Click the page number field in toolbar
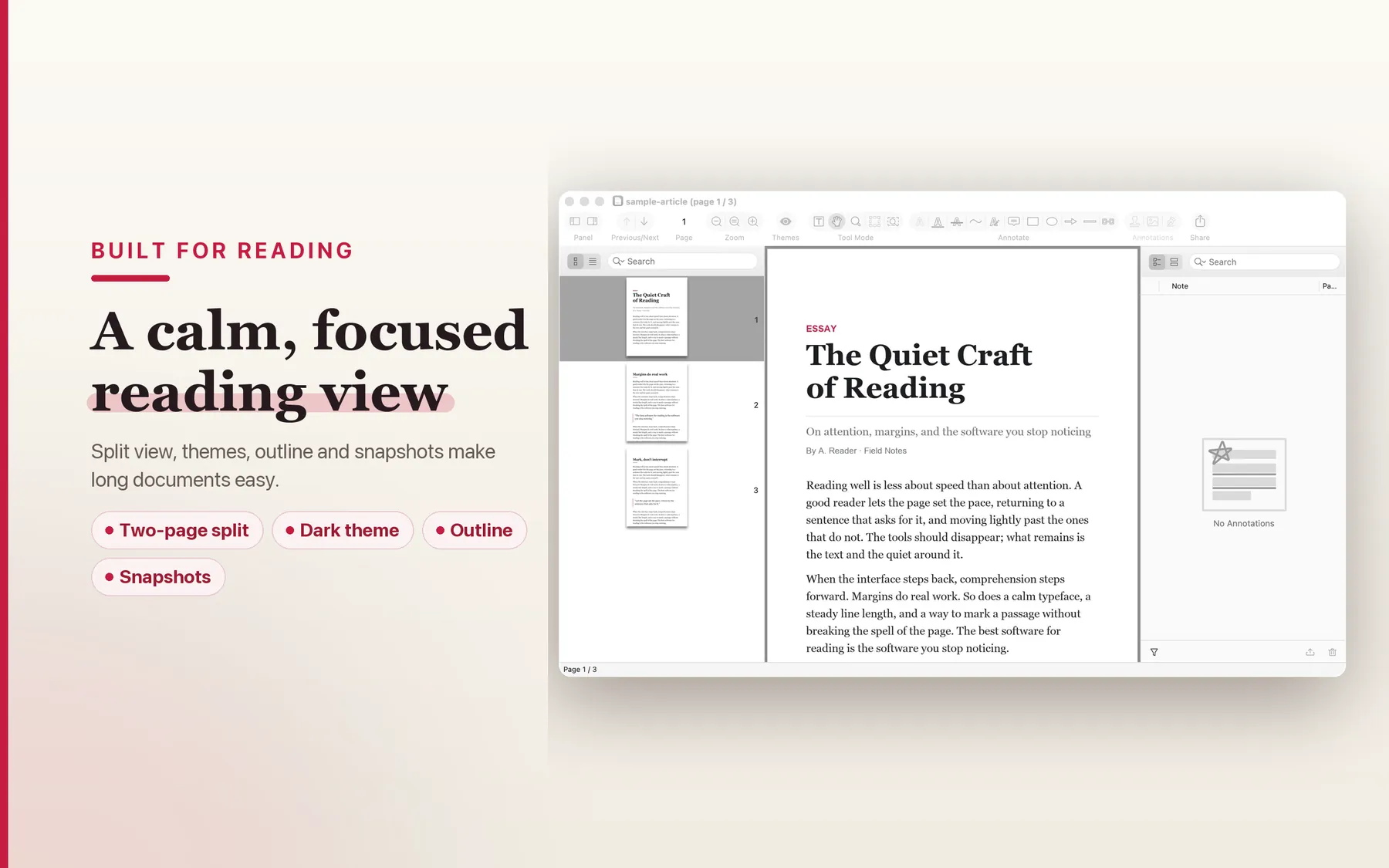The height and width of the screenshot is (868, 1389). click(684, 221)
